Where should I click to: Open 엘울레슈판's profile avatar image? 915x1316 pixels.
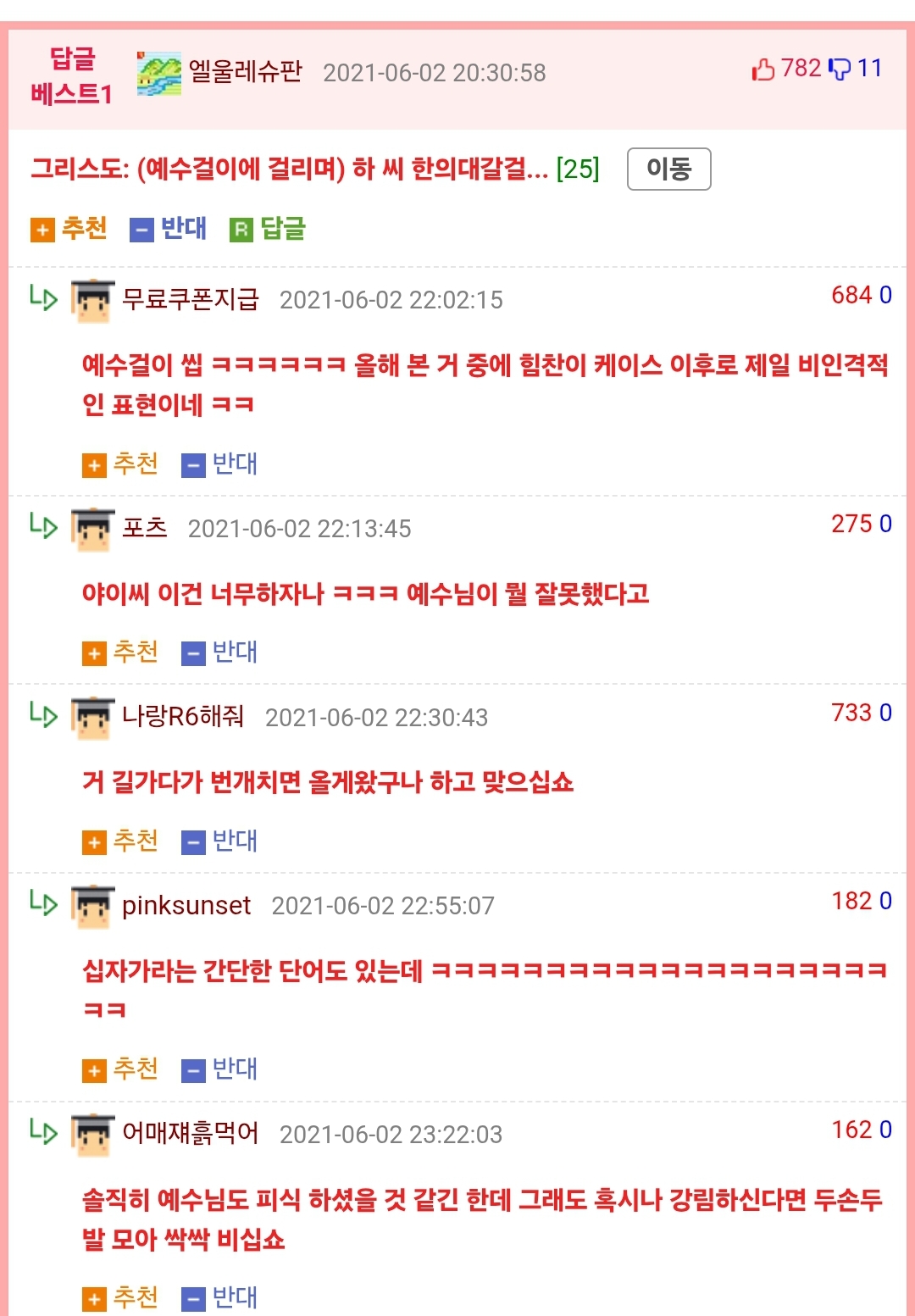pyautogui.click(x=159, y=74)
